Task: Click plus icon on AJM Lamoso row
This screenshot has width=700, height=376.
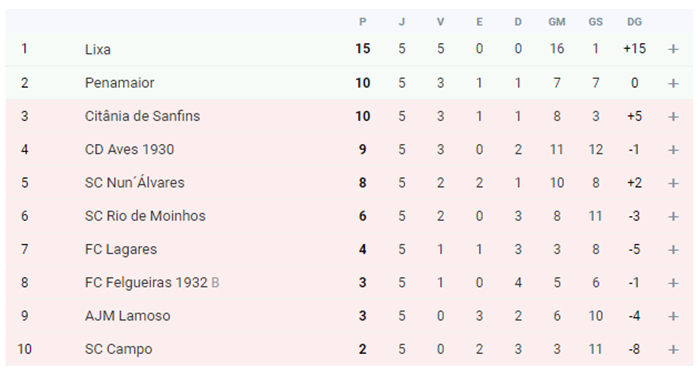Action: click(x=673, y=316)
